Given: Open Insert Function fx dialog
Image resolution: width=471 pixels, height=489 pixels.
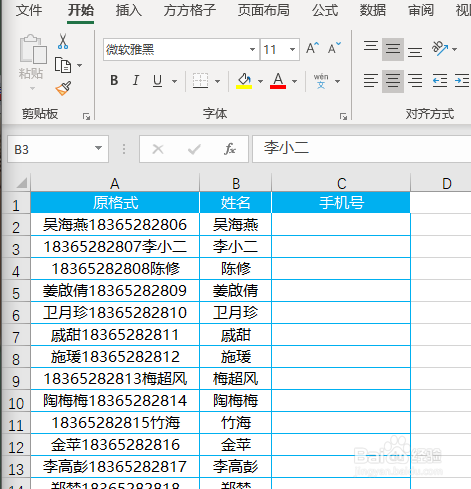Looking at the screenshot, I should 230,149.
